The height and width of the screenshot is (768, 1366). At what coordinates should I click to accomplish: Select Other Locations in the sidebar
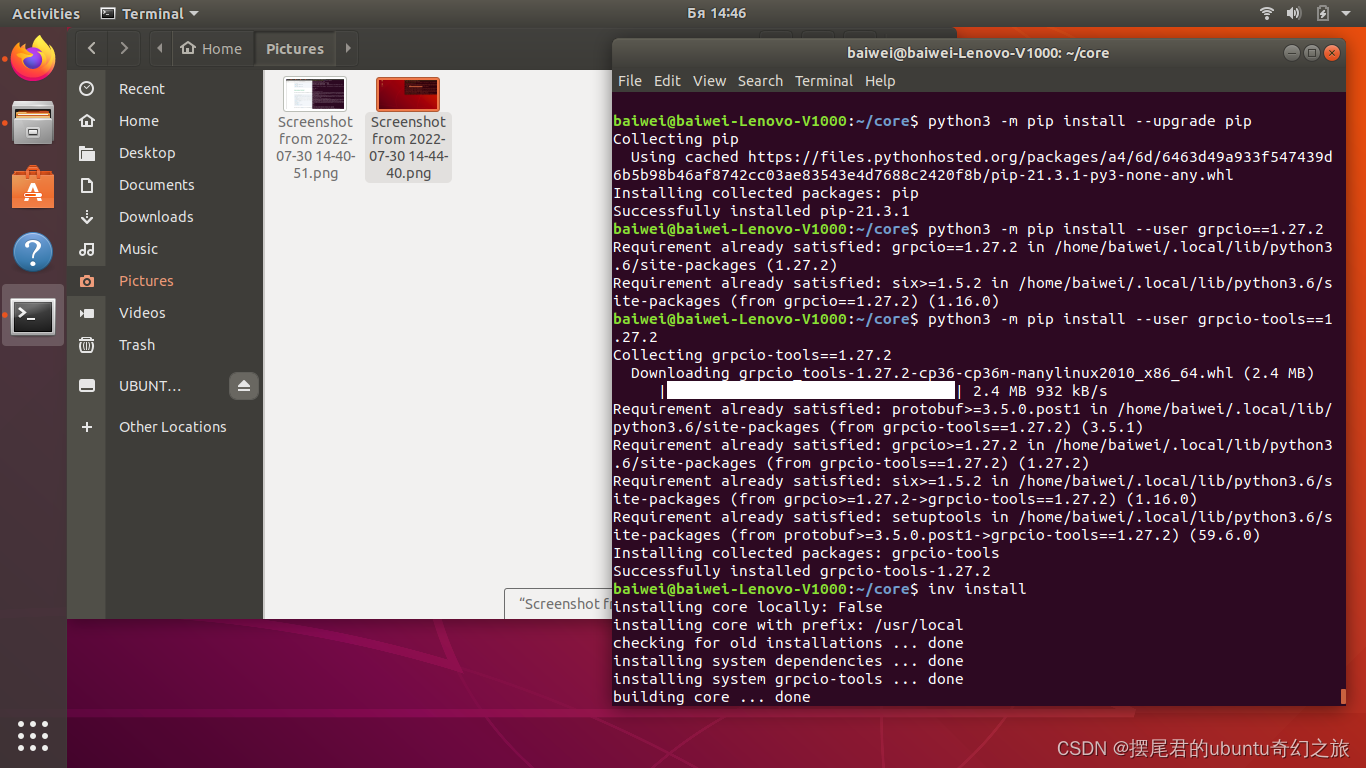pyautogui.click(x=172, y=426)
